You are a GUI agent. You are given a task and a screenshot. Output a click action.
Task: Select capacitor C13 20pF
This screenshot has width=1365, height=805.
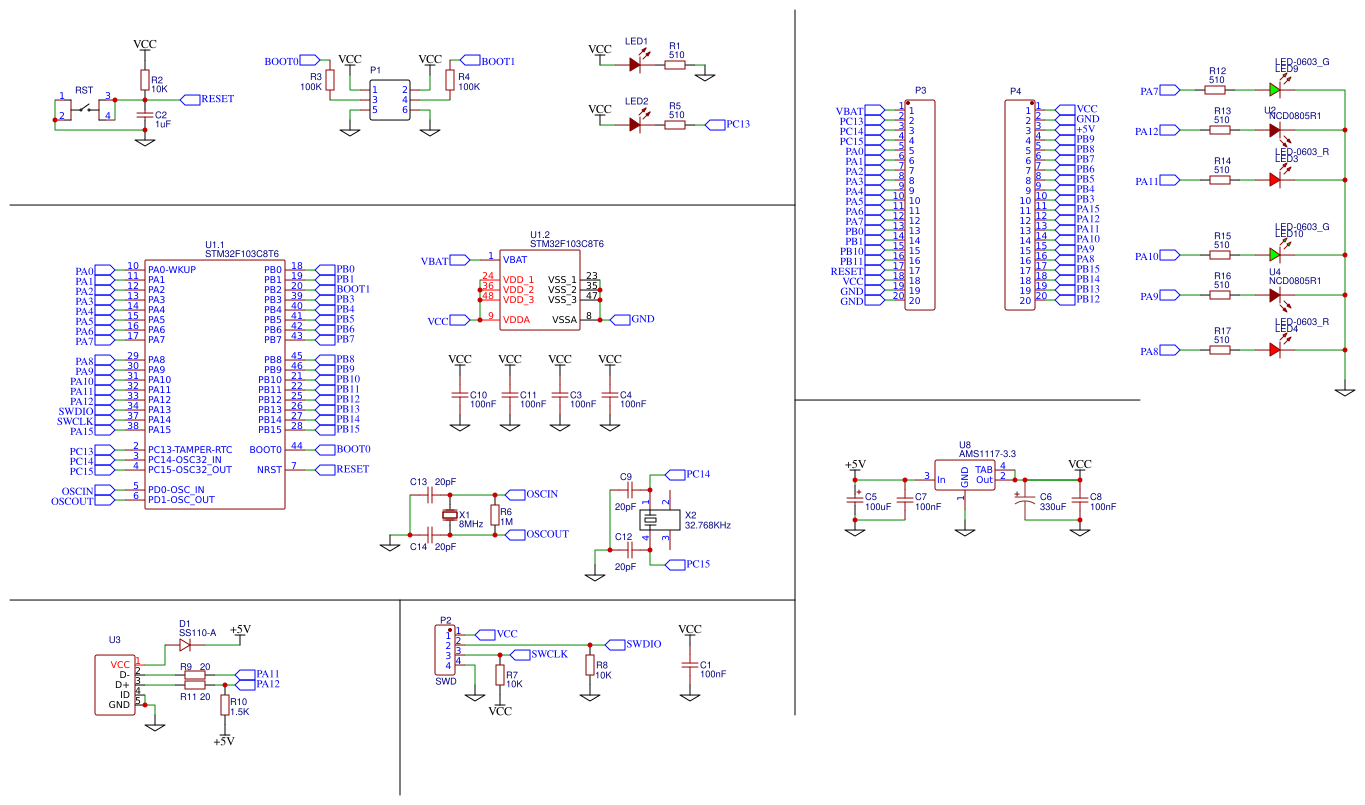click(x=430, y=494)
